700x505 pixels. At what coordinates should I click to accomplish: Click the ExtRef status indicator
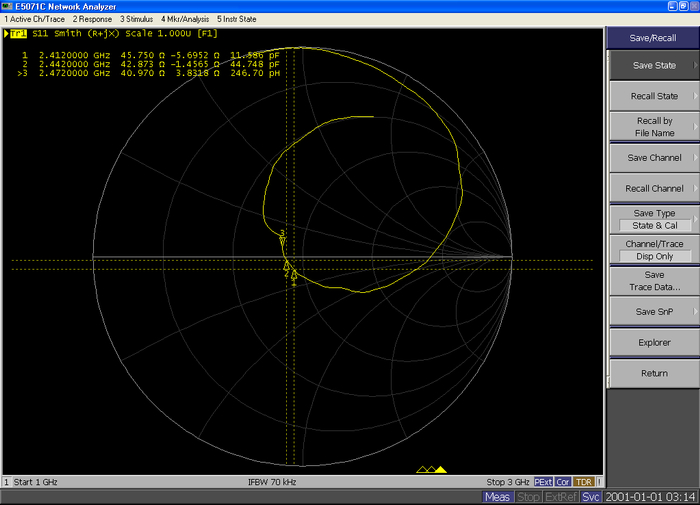(561, 497)
